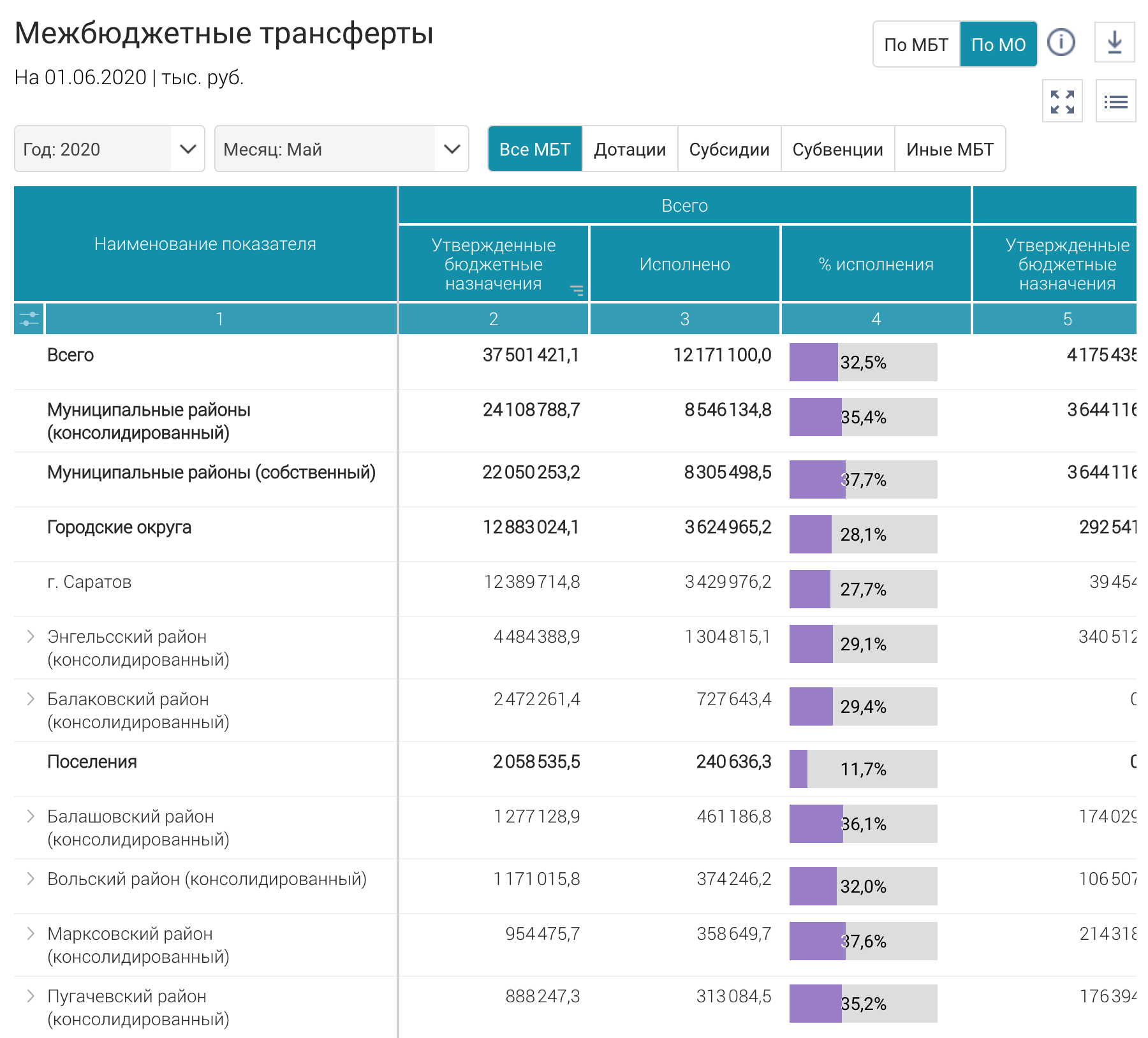Click sort icon in Утвержденные бюджетные назначения header
This screenshot has height=1038, width=1148.
[x=577, y=291]
